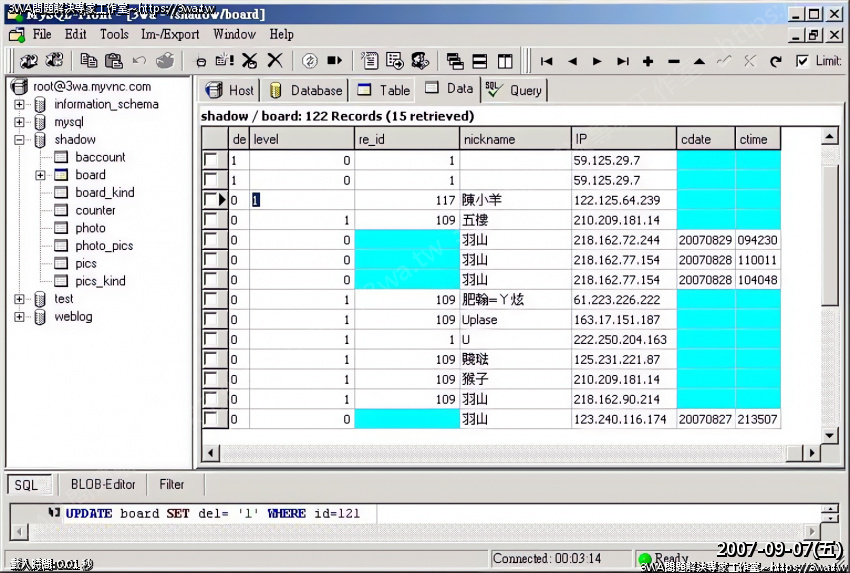Insert a new record with plus icon
The height and width of the screenshot is (573, 850).
(648, 61)
